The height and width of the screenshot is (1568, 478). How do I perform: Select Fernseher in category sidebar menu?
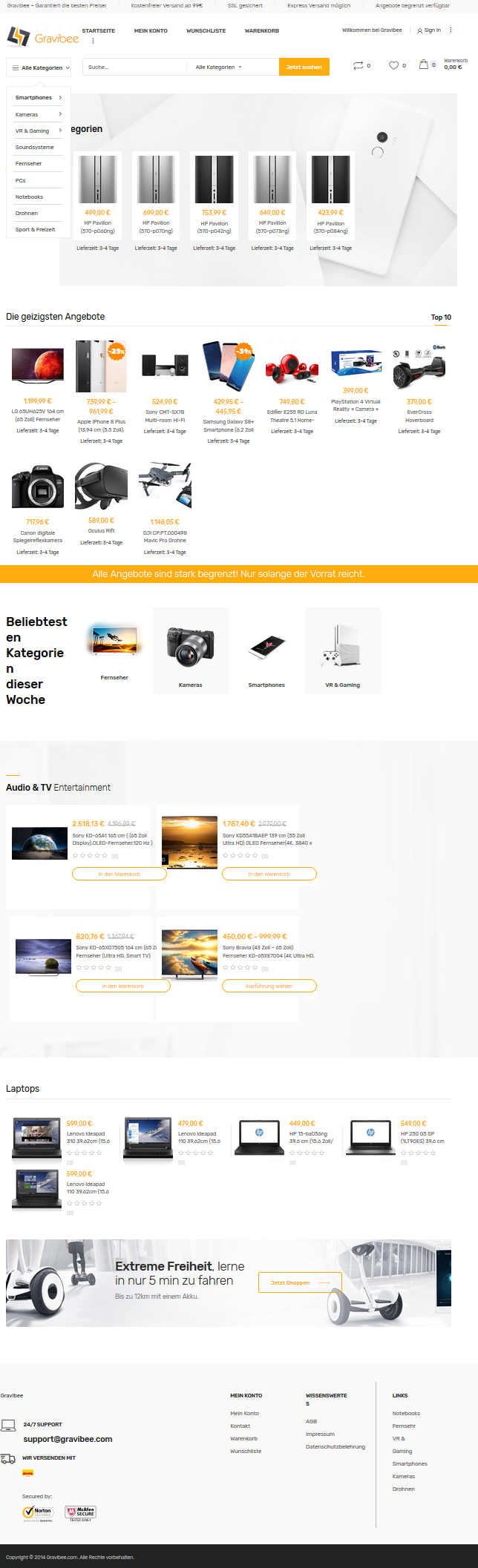point(28,163)
